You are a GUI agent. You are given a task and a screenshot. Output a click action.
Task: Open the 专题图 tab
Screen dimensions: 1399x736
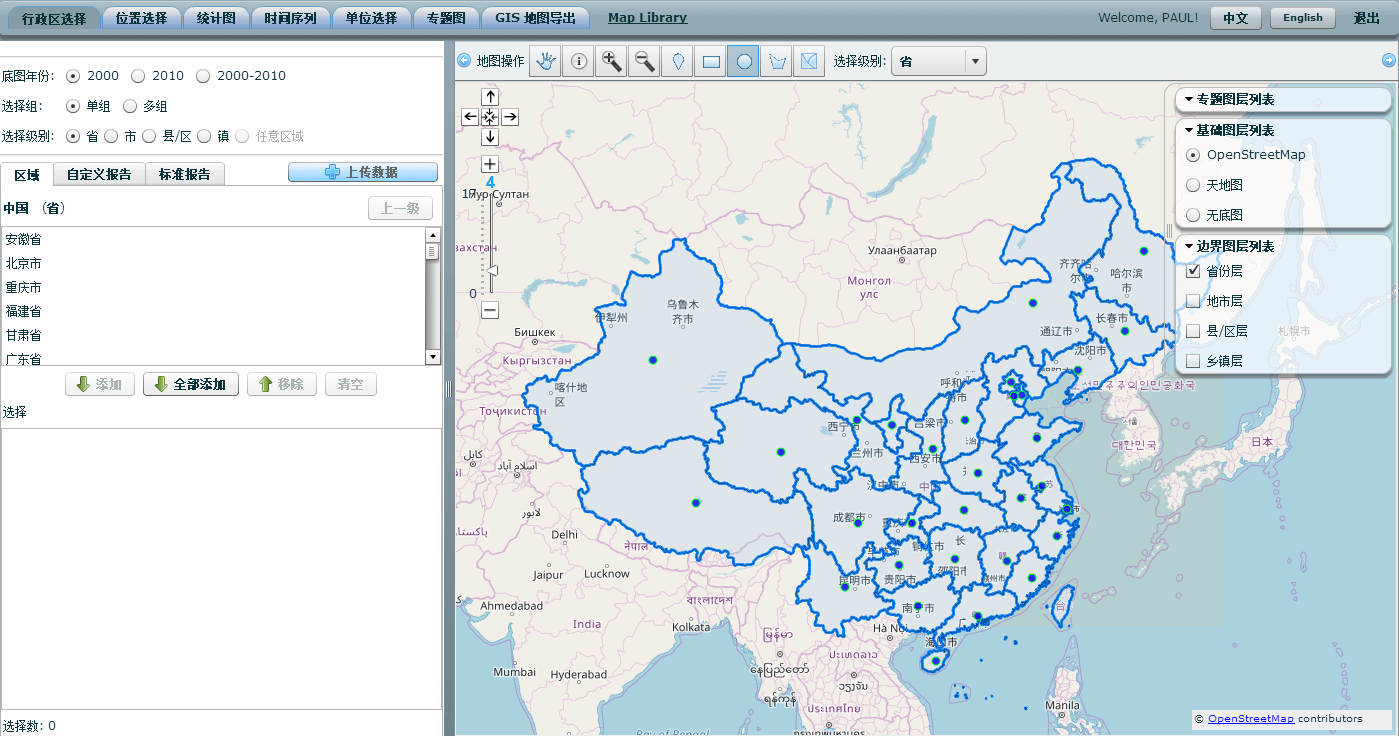(446, 18)
